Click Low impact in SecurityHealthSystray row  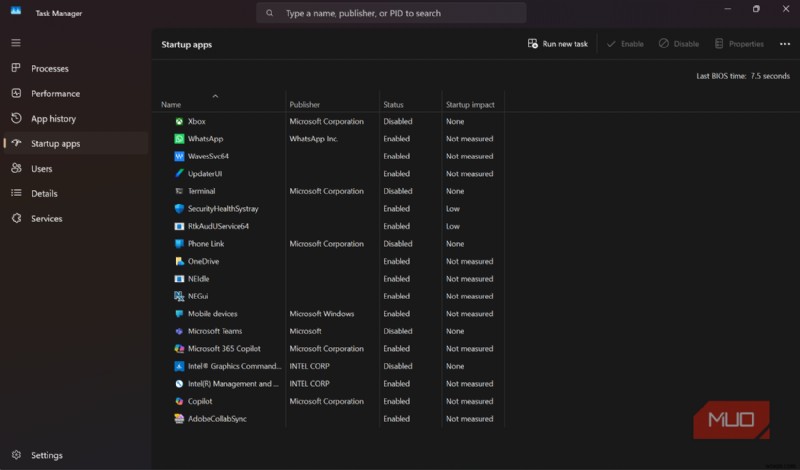(x=453, y=209)
